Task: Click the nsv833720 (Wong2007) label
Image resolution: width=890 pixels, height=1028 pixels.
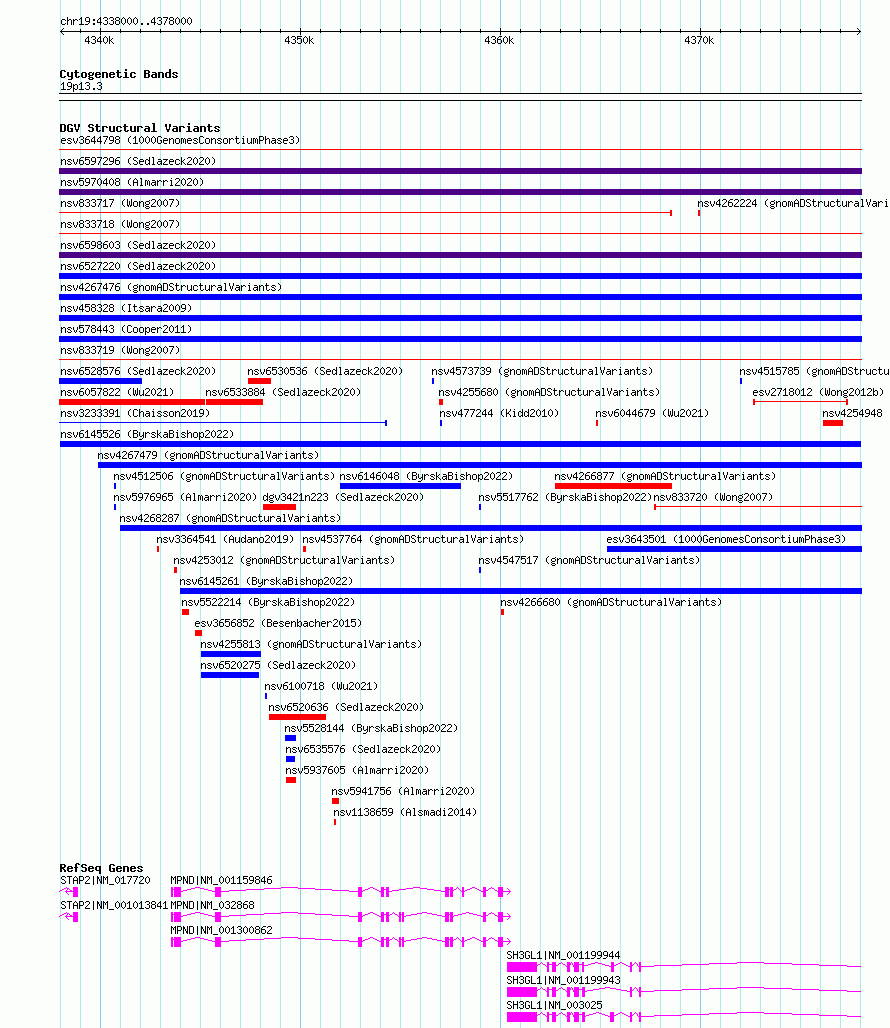Action: click(x=713, y=497)
